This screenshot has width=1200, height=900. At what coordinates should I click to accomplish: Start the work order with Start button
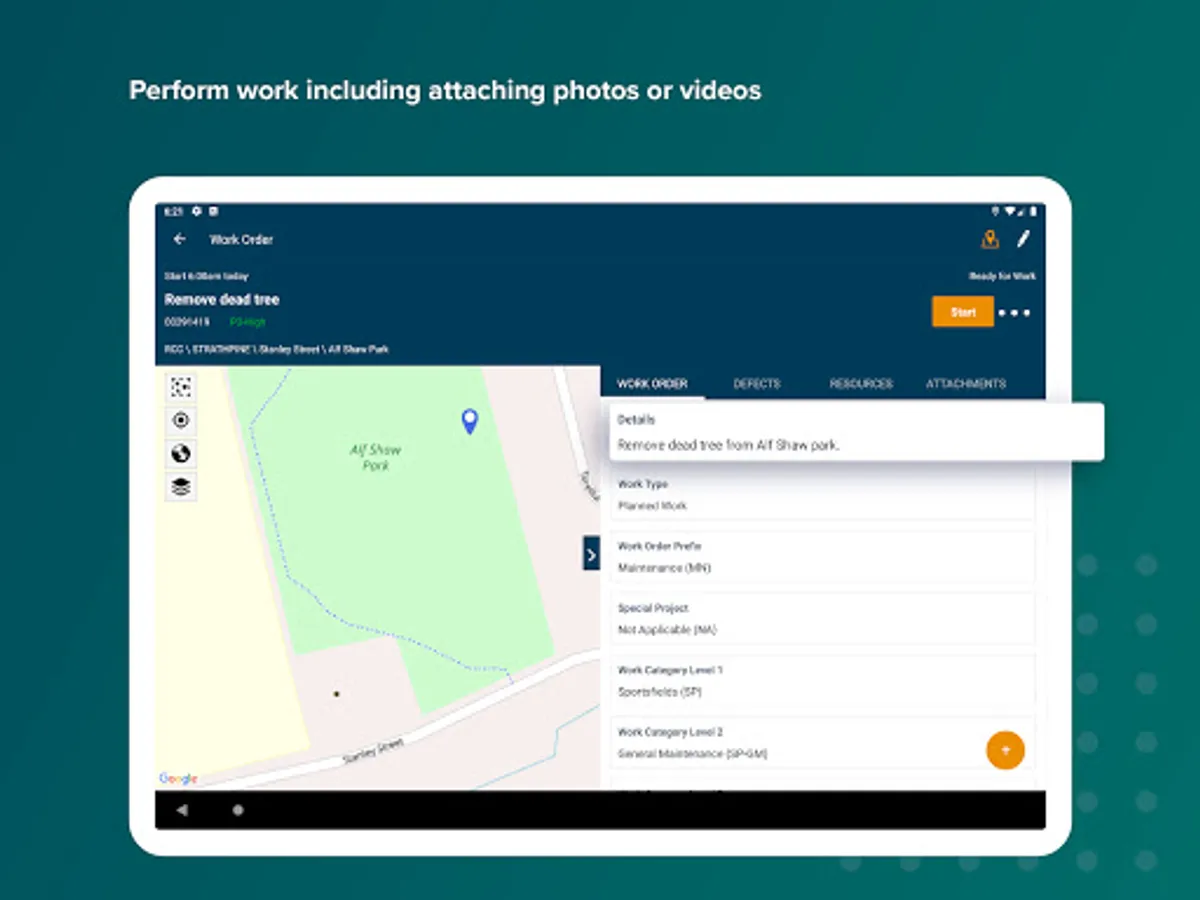(963, 312)
